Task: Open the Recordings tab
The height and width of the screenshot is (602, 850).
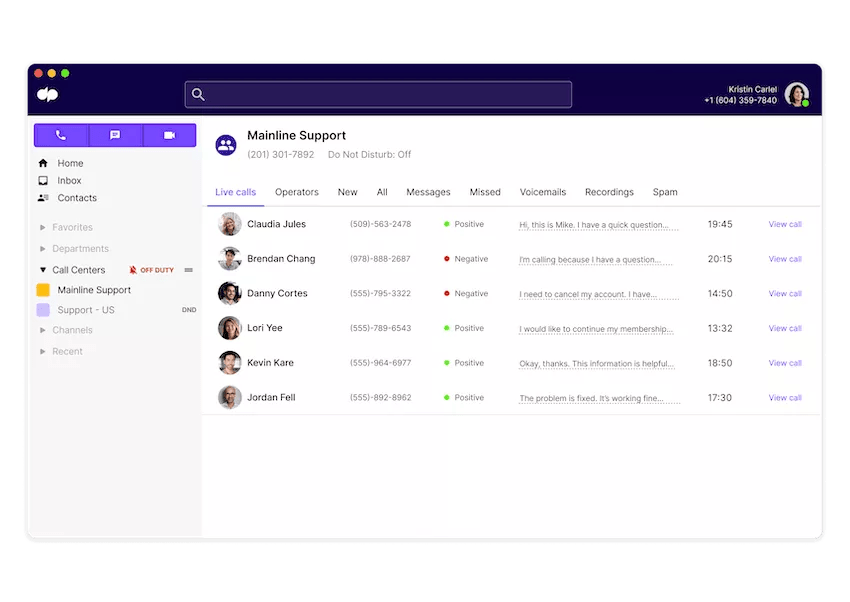Action: click(609, 192)
